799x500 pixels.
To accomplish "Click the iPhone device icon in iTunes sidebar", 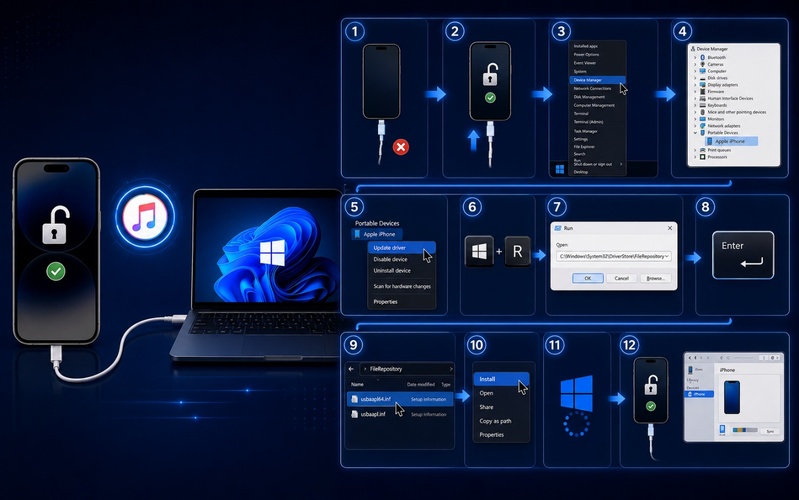I will pyautogui.click(x=690, y=394).
